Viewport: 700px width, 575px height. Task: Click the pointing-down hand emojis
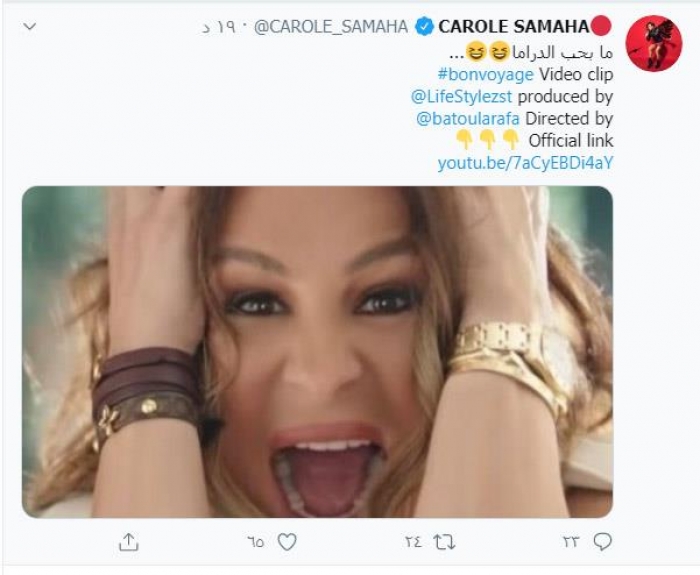coord(488,140)
